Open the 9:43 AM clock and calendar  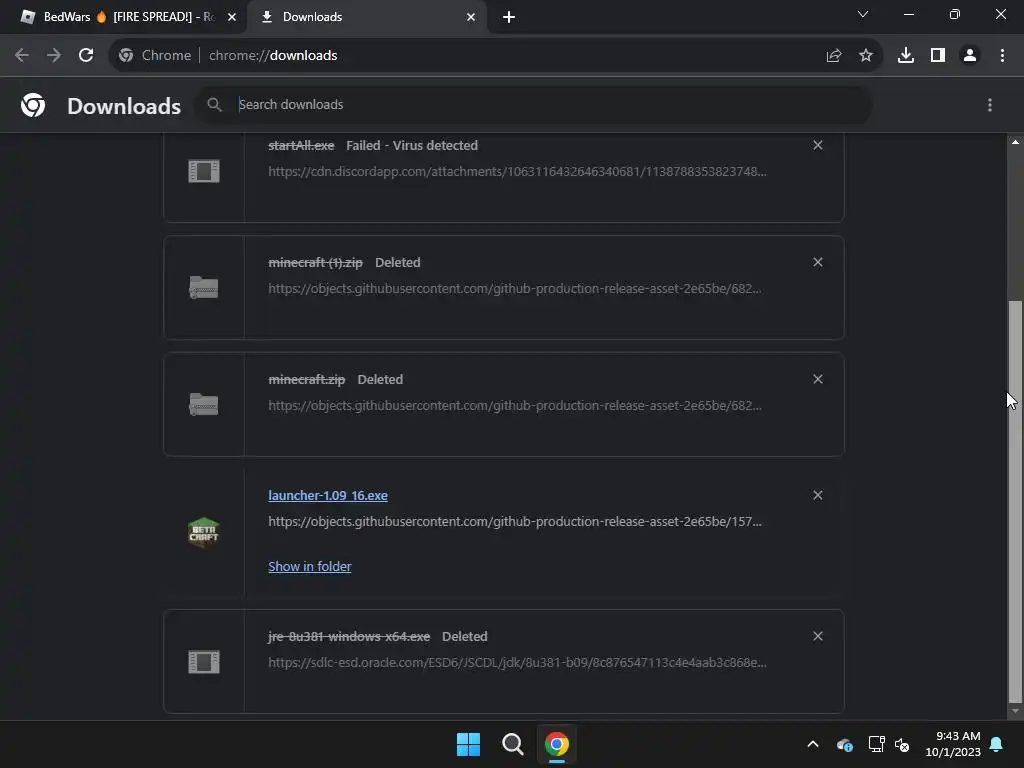pos(953,744)
